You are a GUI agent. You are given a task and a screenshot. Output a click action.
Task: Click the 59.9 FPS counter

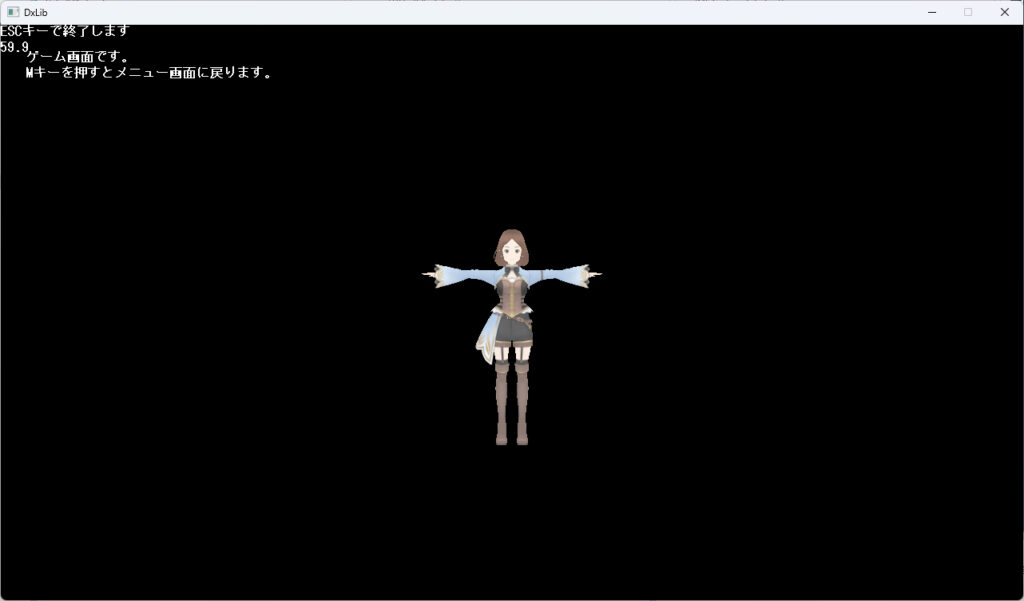click(x=14, y=47)
